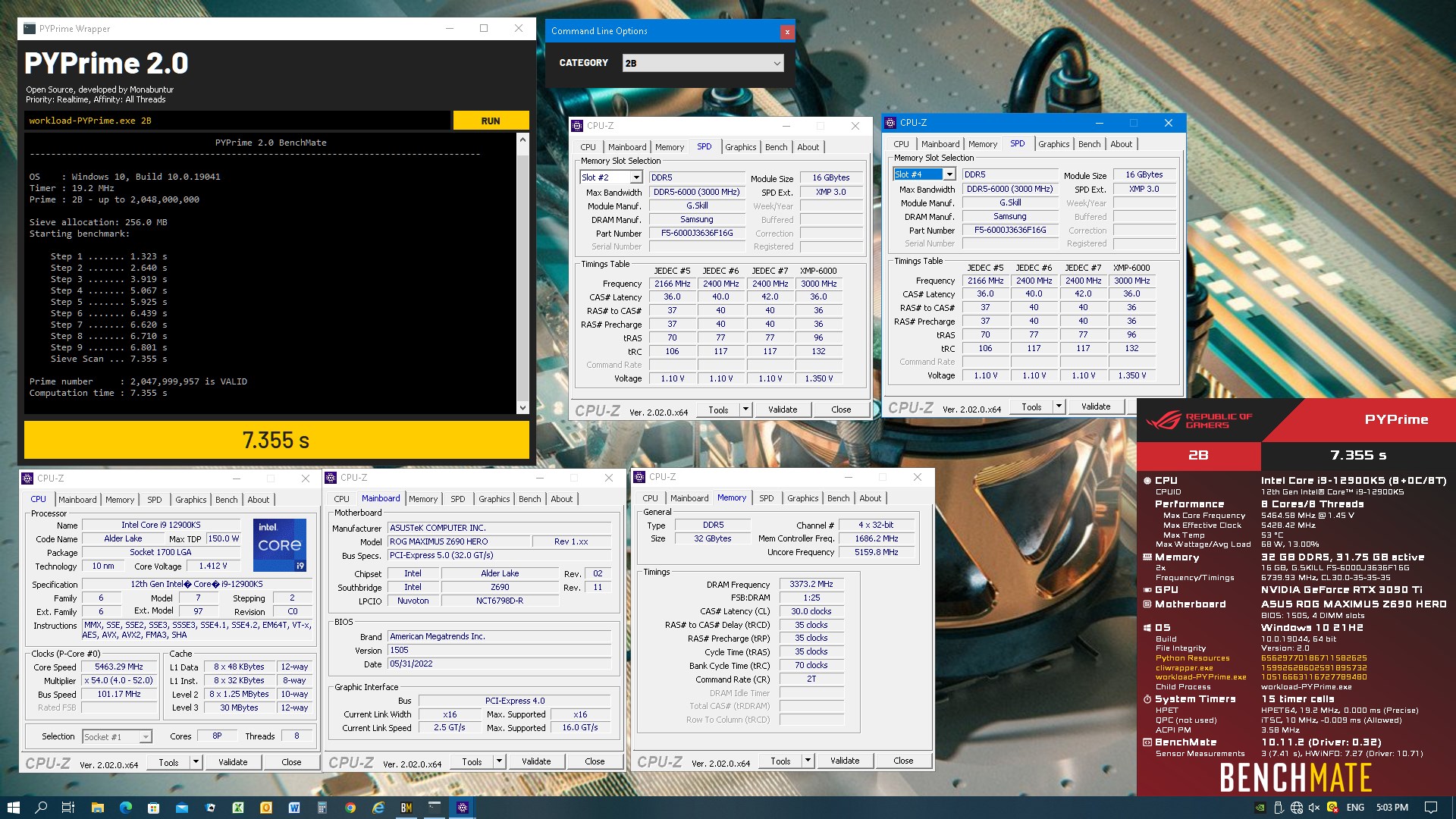Screen dimensions: 1456x819
Task: Open taskbar Search magnifier
Action: 41,808
